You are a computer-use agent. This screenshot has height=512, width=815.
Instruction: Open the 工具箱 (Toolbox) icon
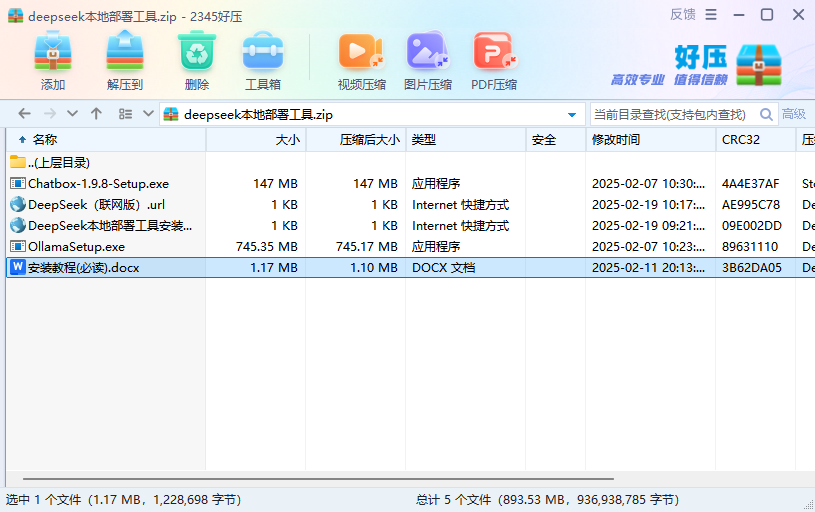[x=263, y=51]
